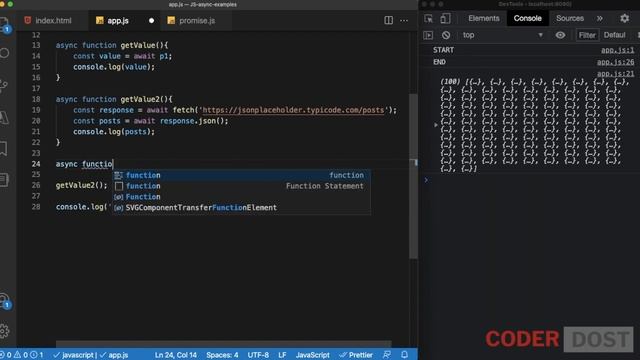Image resolution: width=640 pixels, height=360 pixels.
Task: Click the feedback icon in status bar
Action: point(387,355)
